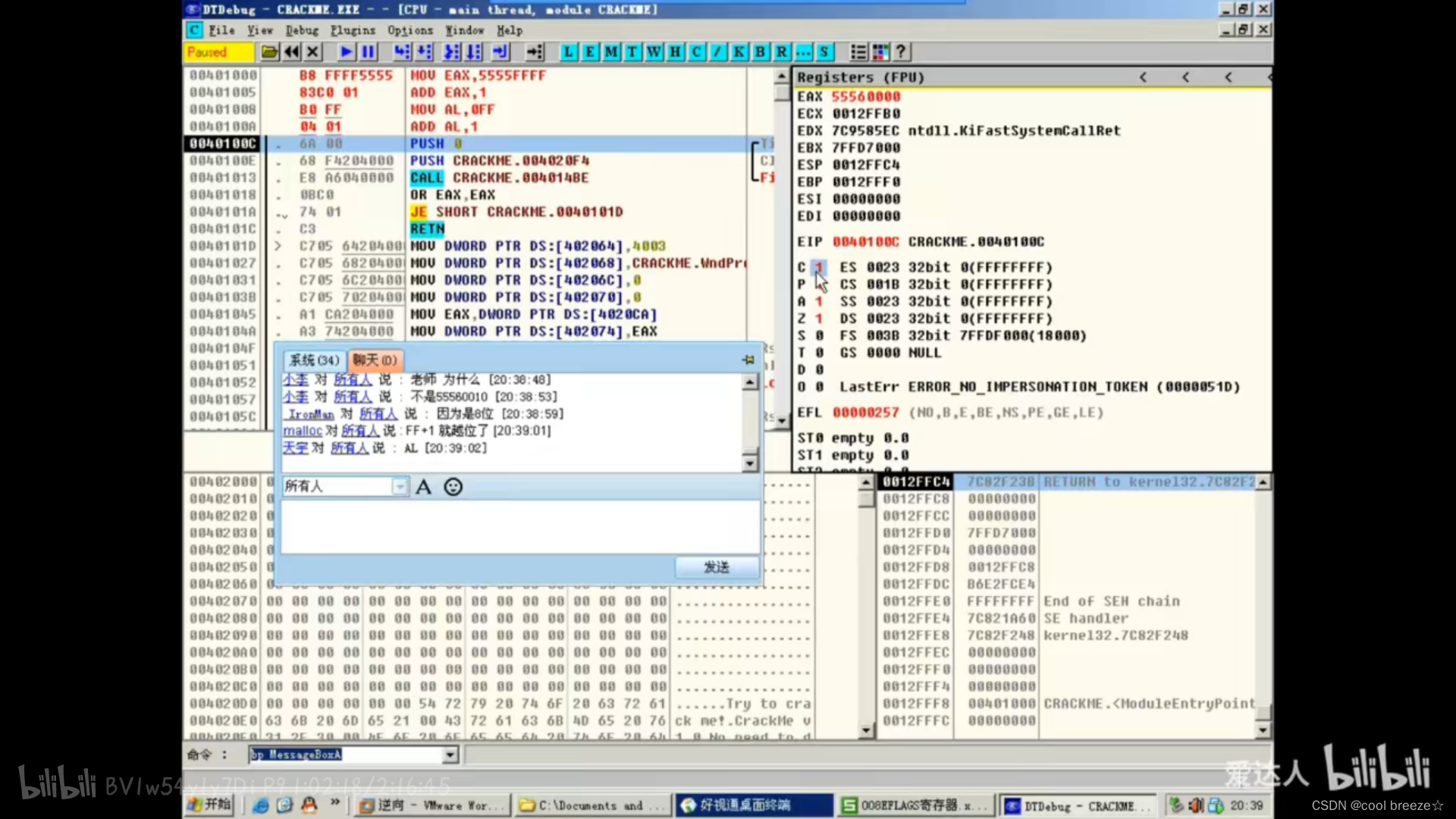Open Threads window with T button
This screenshot has width=1456, height=819.
pos(632,52)
